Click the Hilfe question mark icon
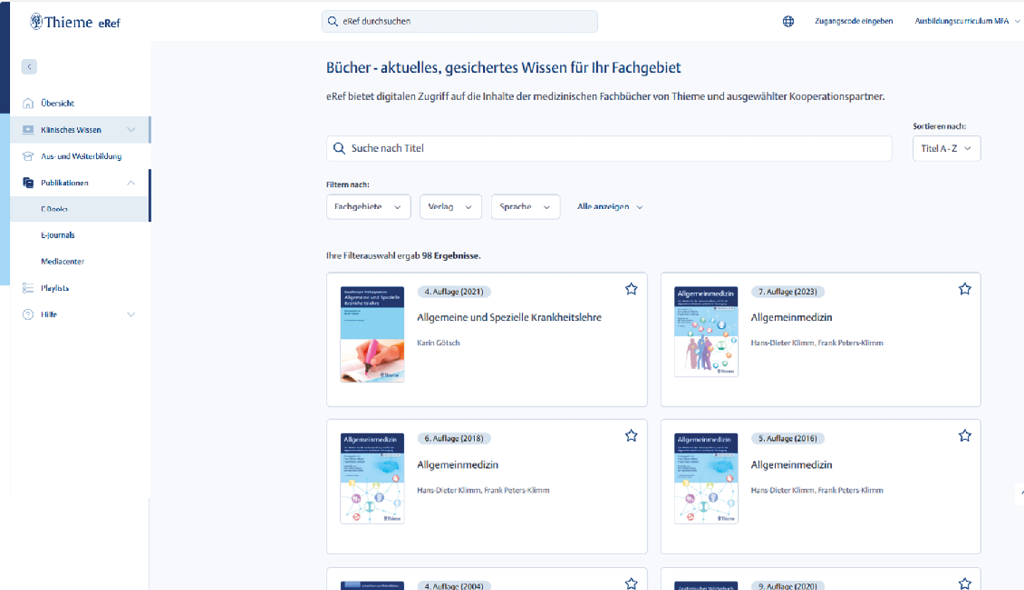This screenshot has width=1024, height=590. click(x=28, y=314)
